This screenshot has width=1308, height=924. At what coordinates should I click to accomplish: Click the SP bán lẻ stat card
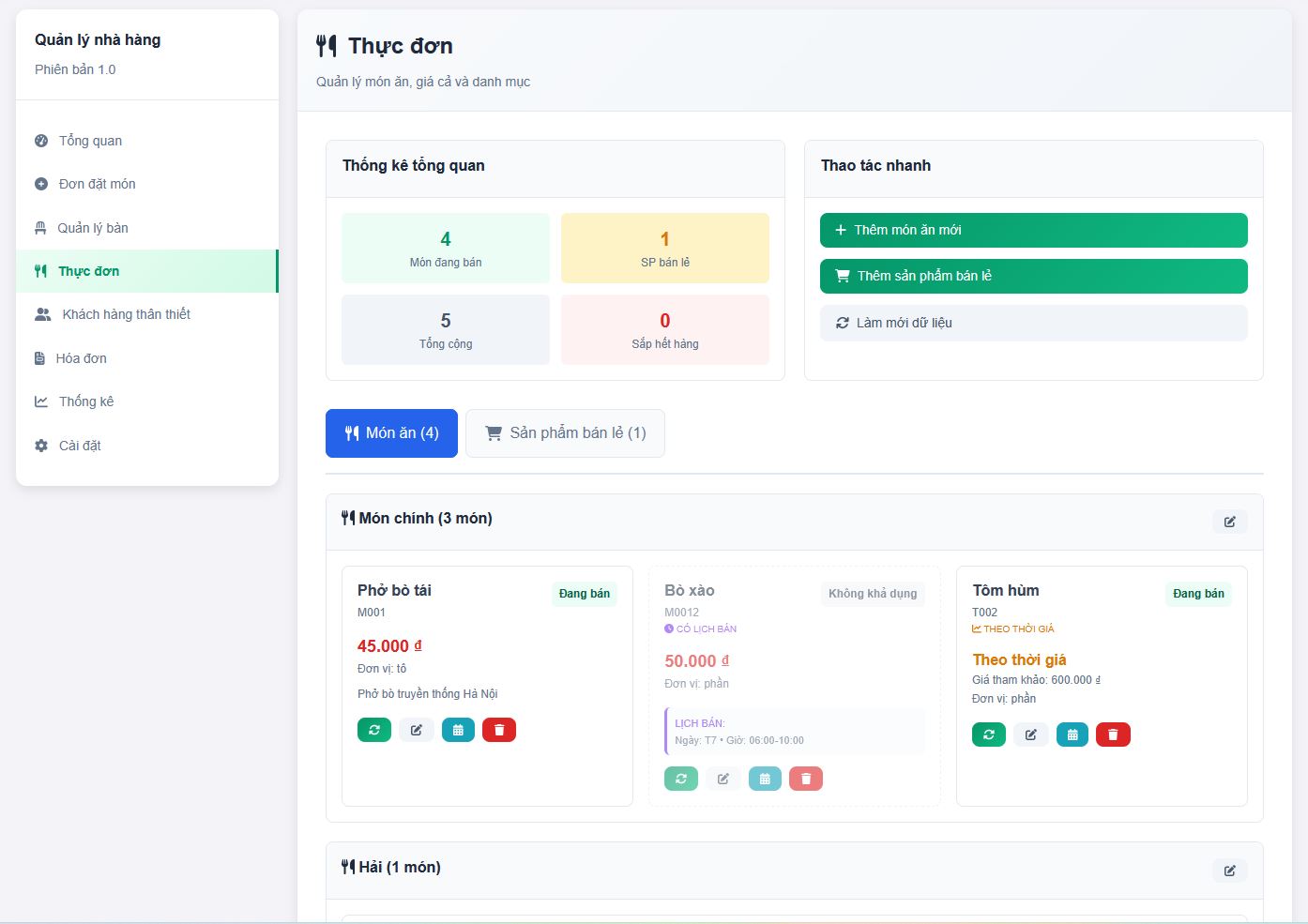click(665, 248)
